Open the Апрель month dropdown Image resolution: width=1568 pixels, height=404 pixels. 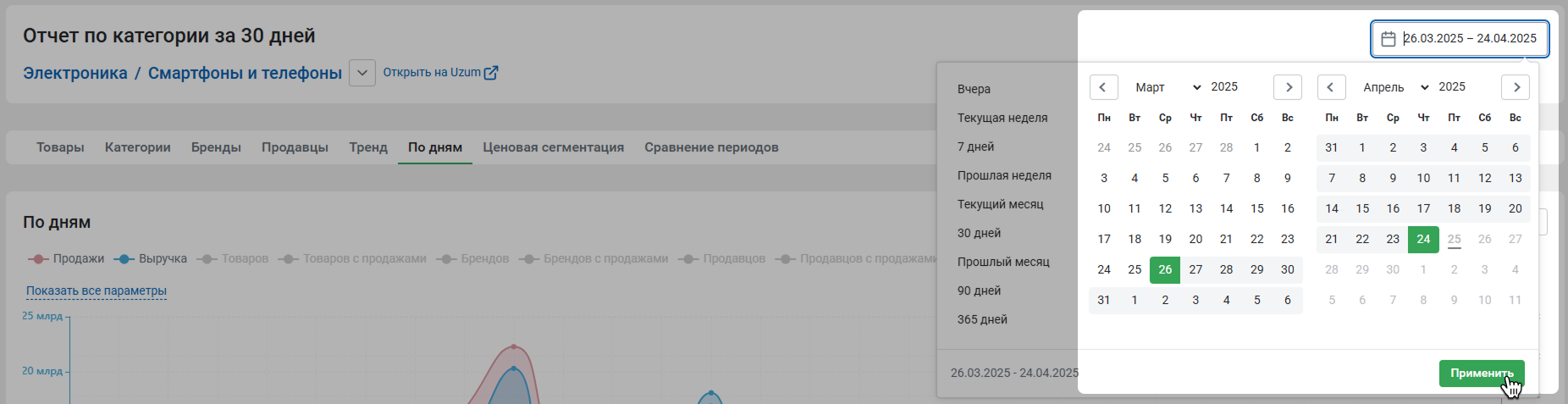pos(1395,87)
